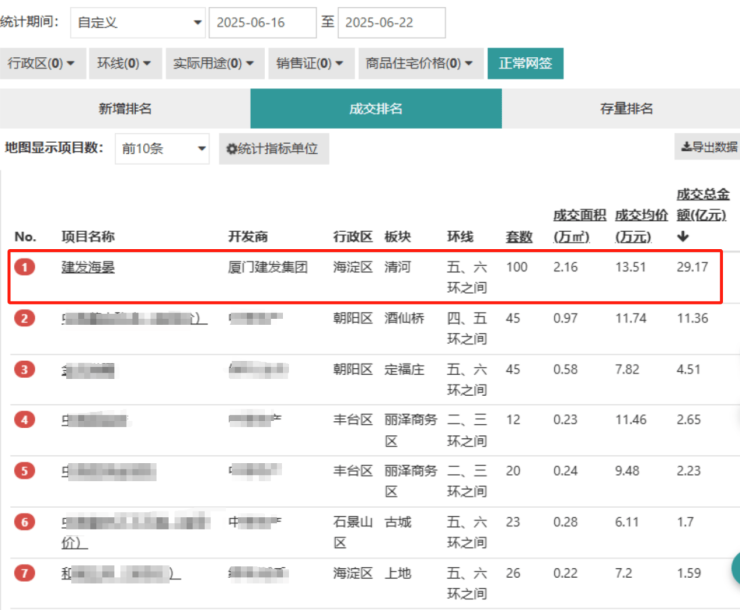Expand the 环线(0) filter dropdown

click(125, 63)
